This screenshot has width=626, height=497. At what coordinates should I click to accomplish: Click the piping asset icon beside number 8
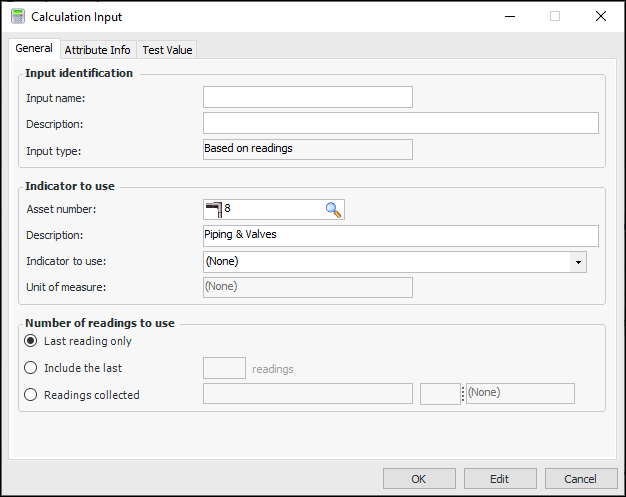pyautogui.click(x=213, y=209)
